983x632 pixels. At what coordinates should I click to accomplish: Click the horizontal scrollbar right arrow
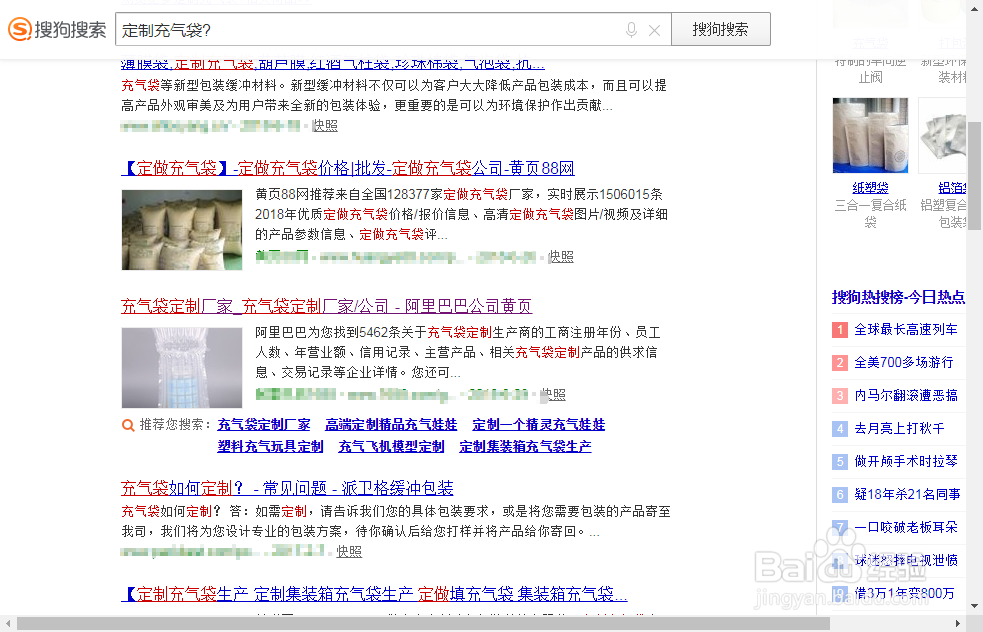point(958,623)
